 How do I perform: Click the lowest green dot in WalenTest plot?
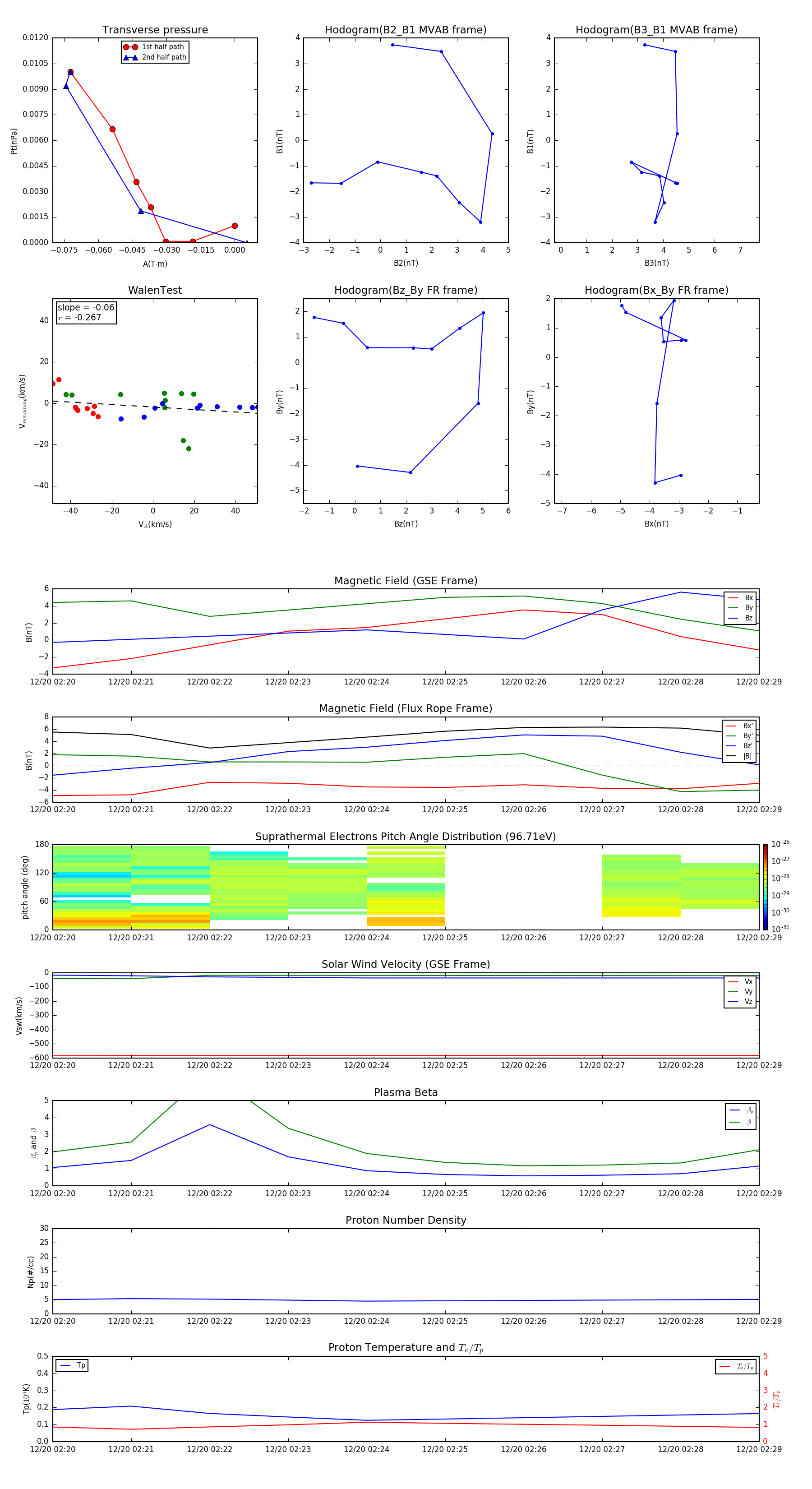click(189, 449)
